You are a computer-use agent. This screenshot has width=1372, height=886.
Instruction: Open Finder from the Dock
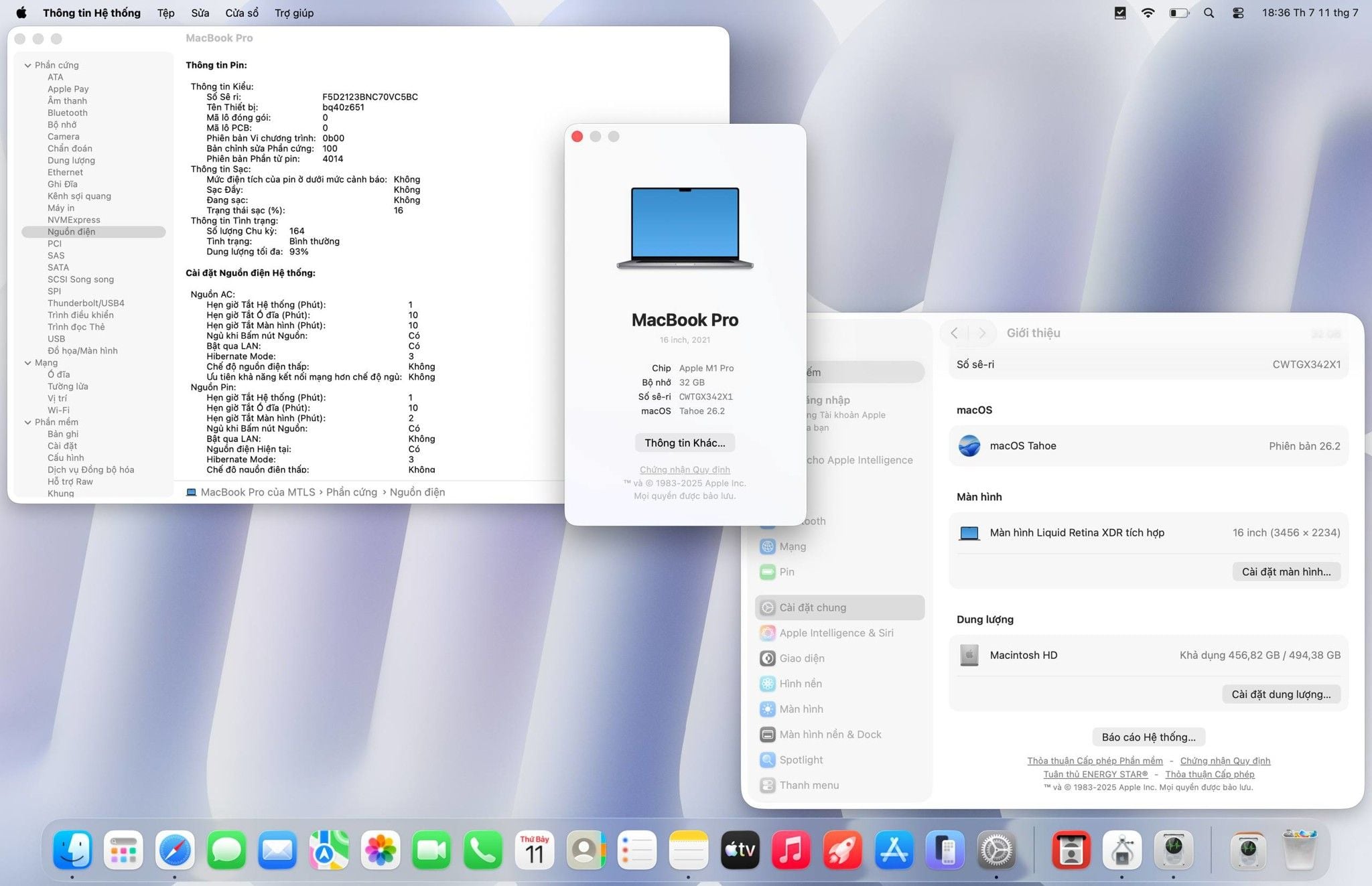[72, 850]
